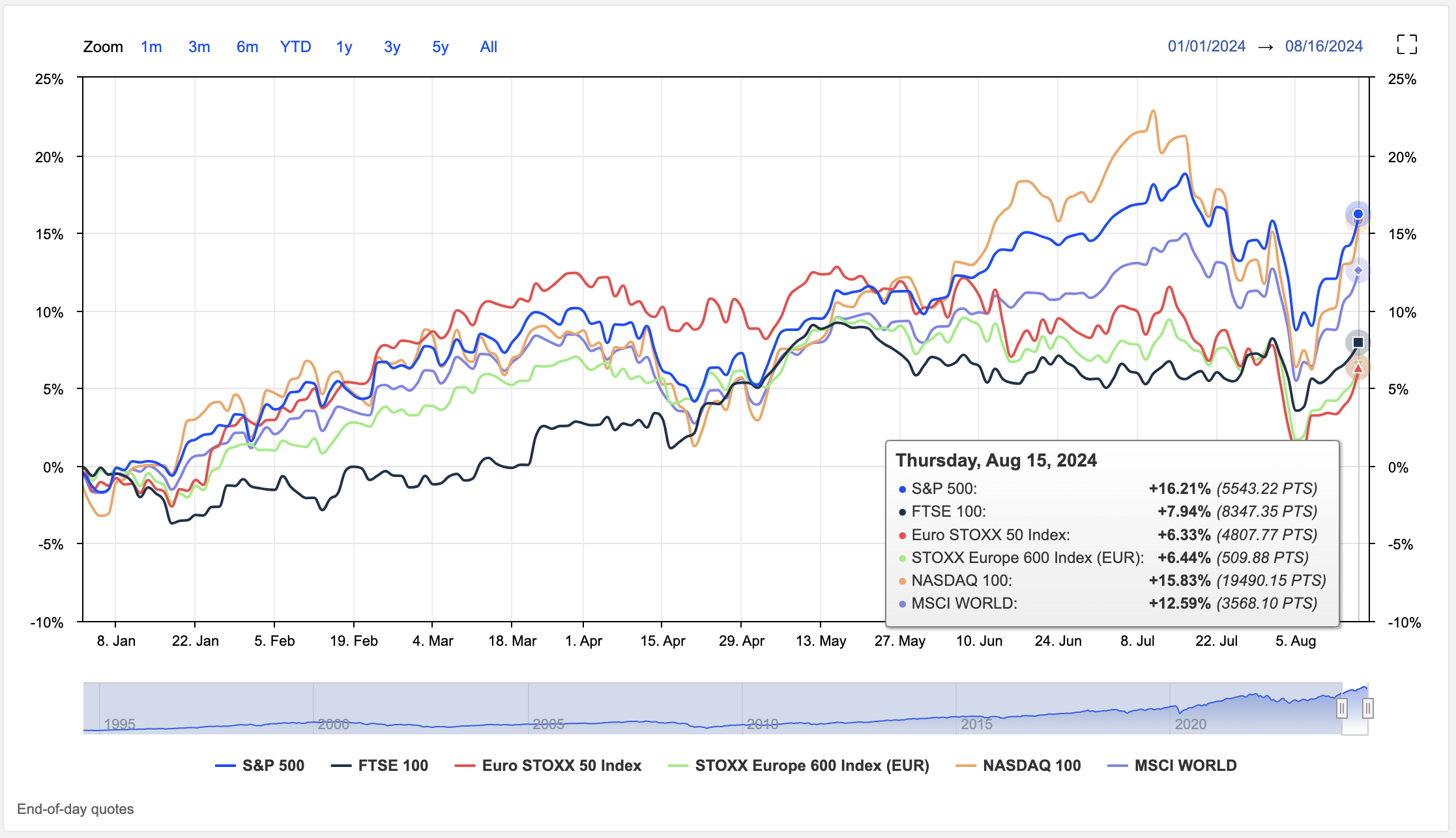Click the FTSE 100 +7.94% tooltip value

[1184, 512]
